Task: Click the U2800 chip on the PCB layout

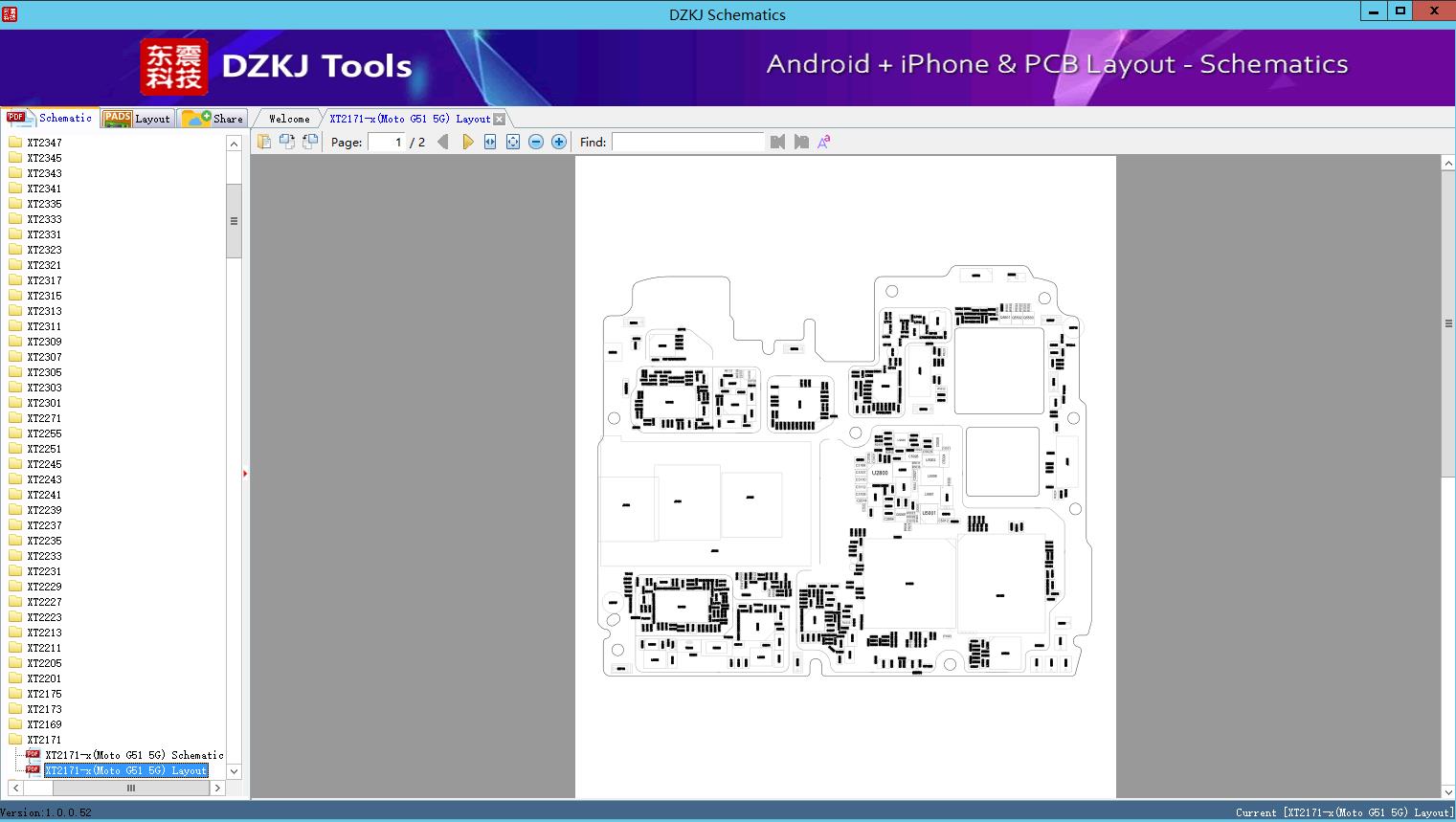Action: [x=880, y=473]
